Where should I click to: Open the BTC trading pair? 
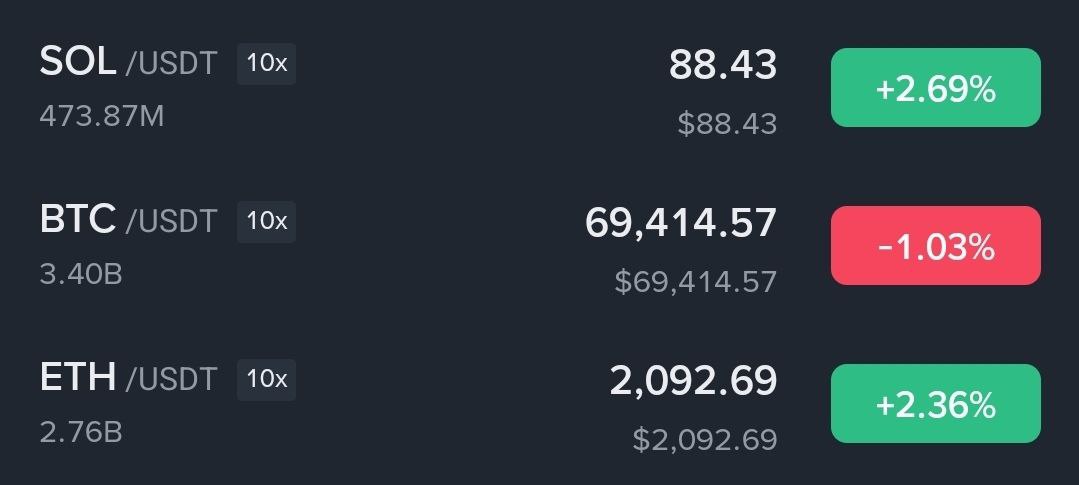pos(78,220)
